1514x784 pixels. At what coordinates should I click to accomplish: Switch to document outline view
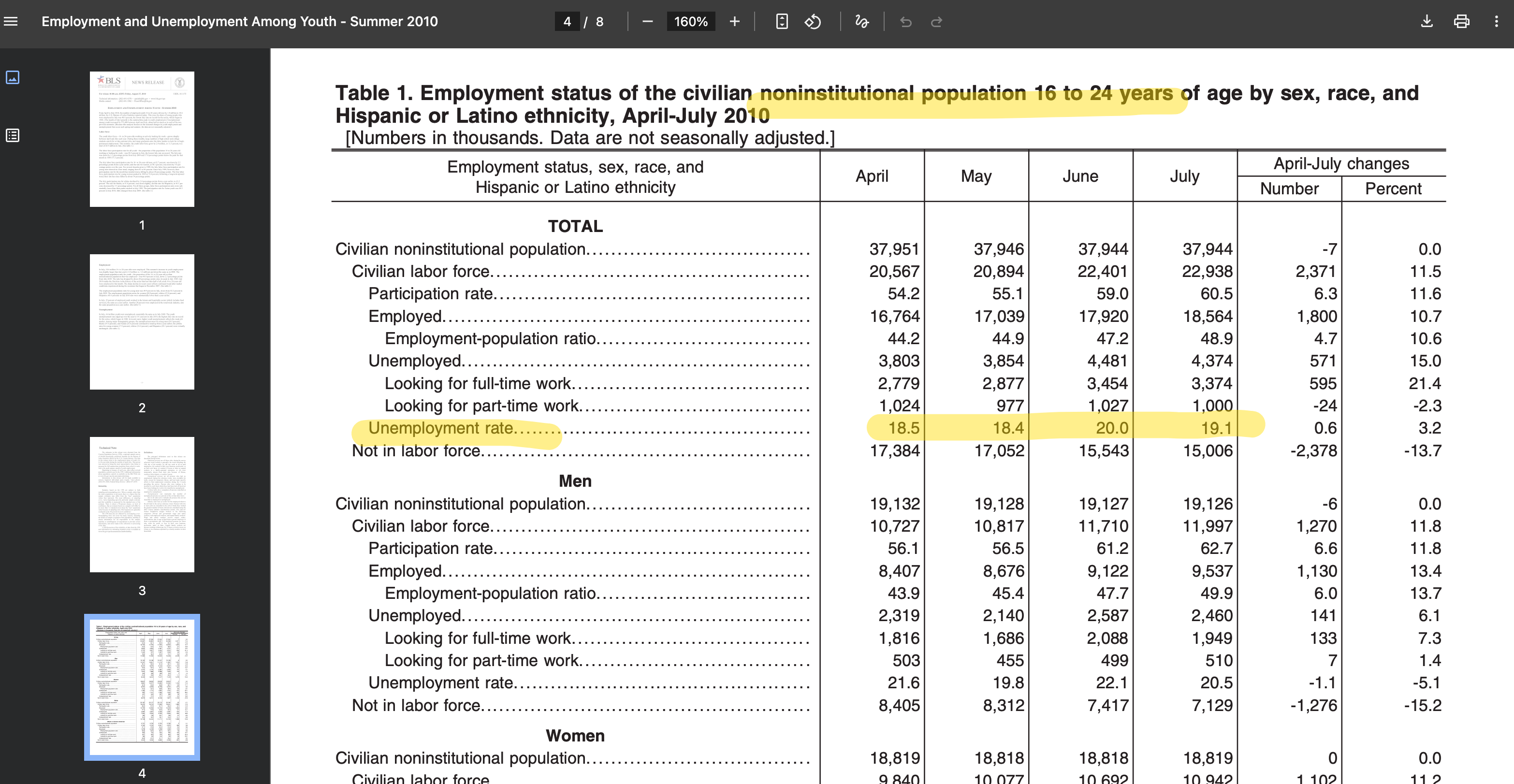pyautogui.click(x=13, y=135)
